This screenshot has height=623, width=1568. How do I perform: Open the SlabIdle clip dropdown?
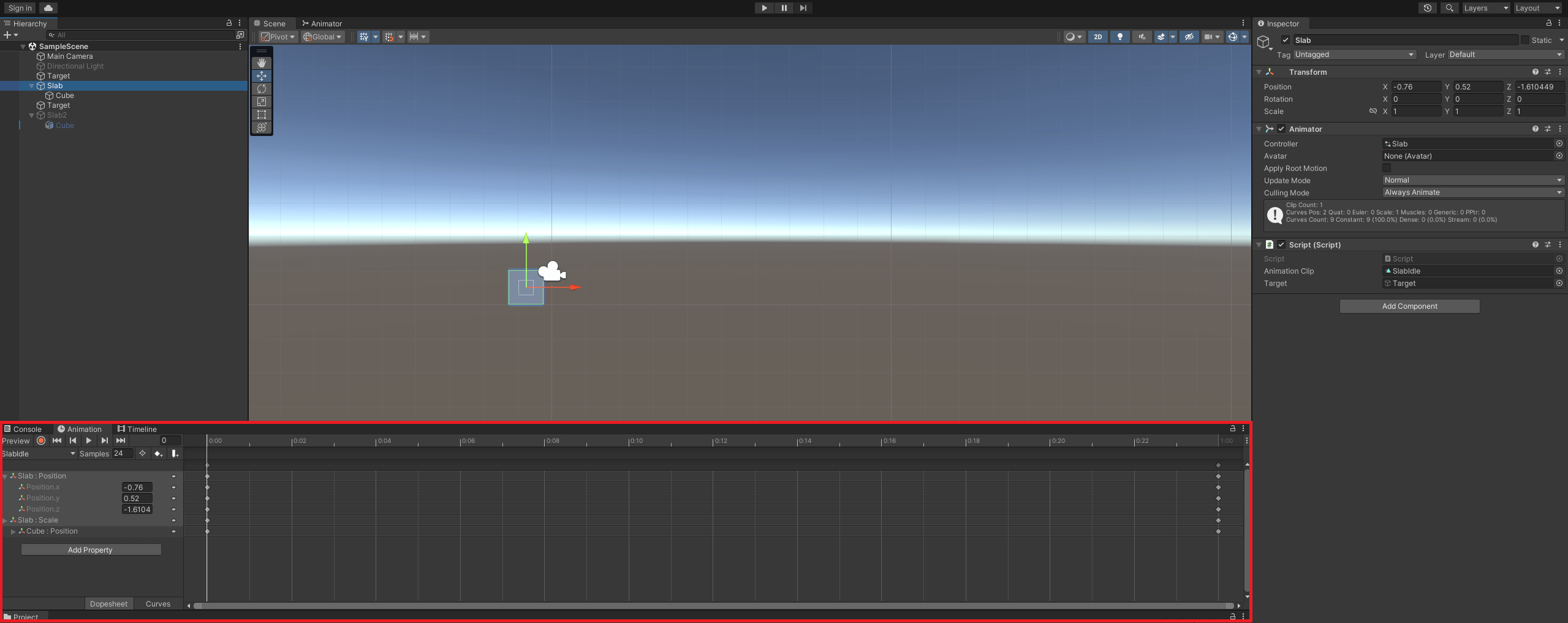point(38,453)
